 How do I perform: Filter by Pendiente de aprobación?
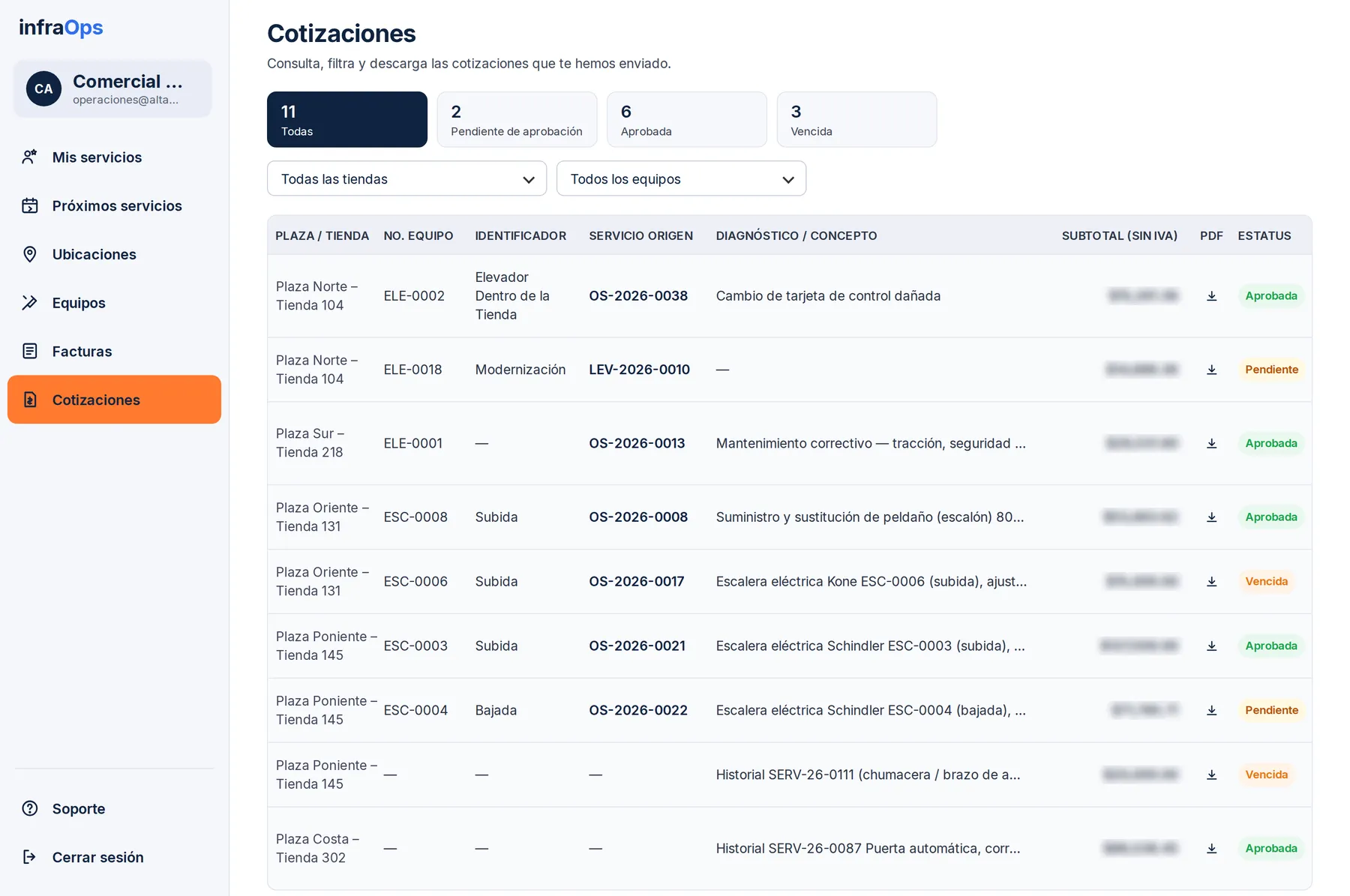[517, 120]
